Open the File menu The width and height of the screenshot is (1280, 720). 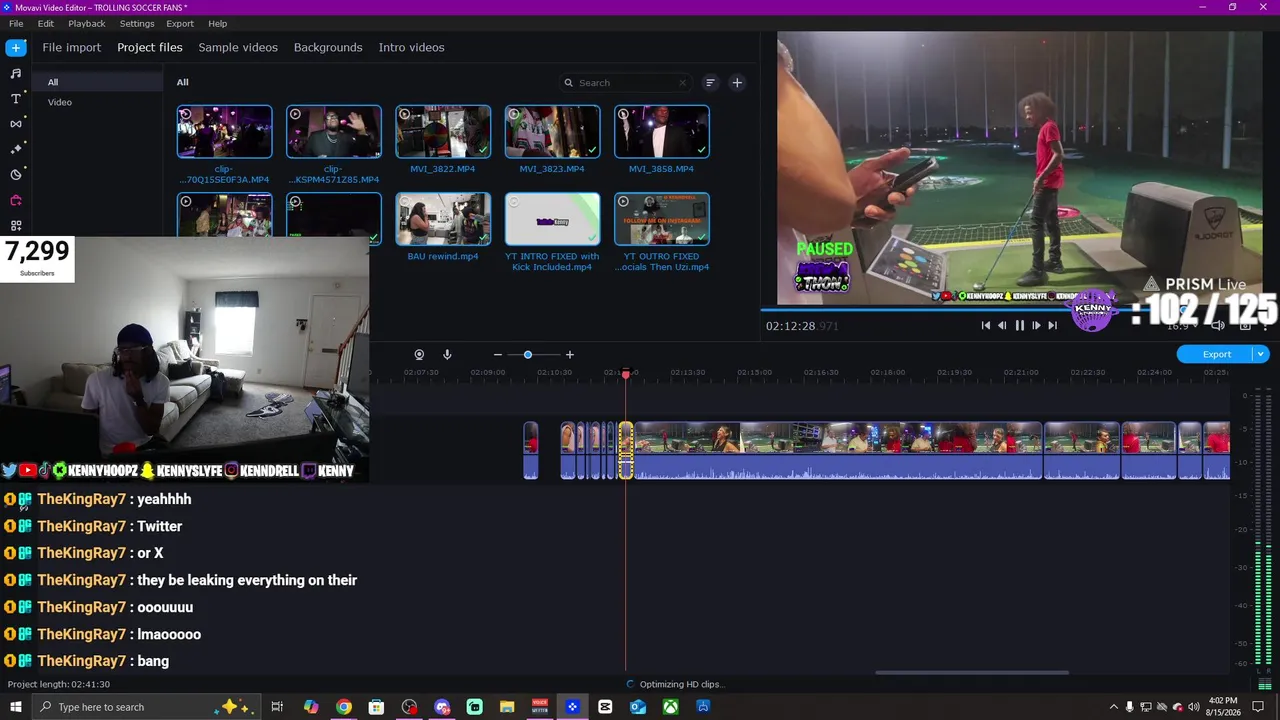click(x=16, y=23)
